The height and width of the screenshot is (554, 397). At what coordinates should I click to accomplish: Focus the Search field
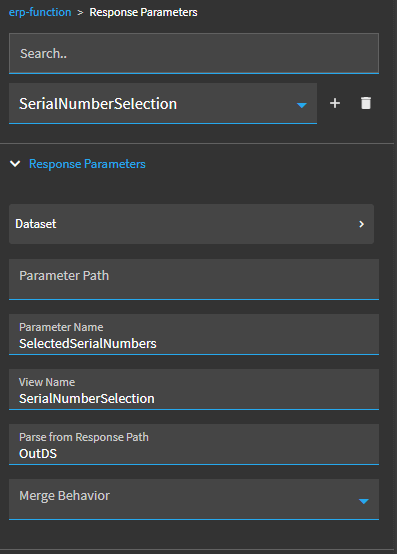coord(194,54)
